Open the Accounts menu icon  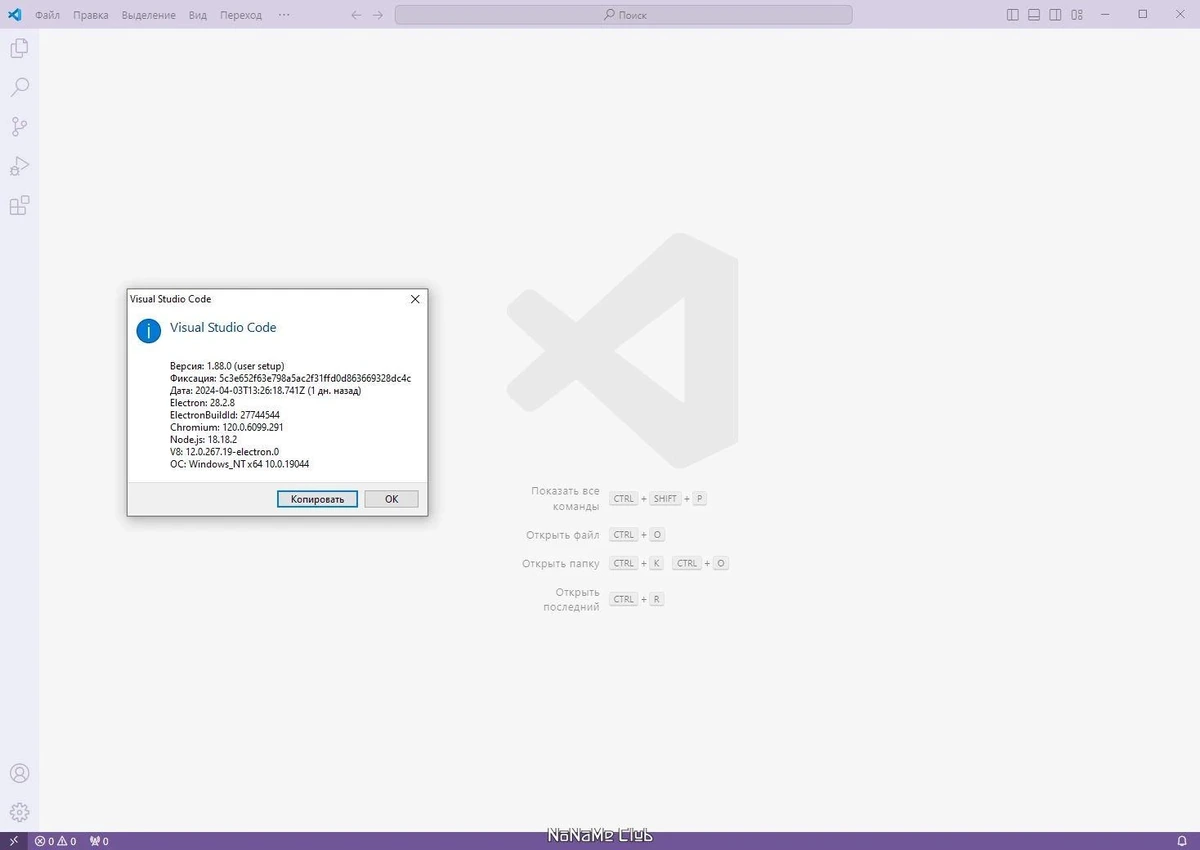point(19,773)
